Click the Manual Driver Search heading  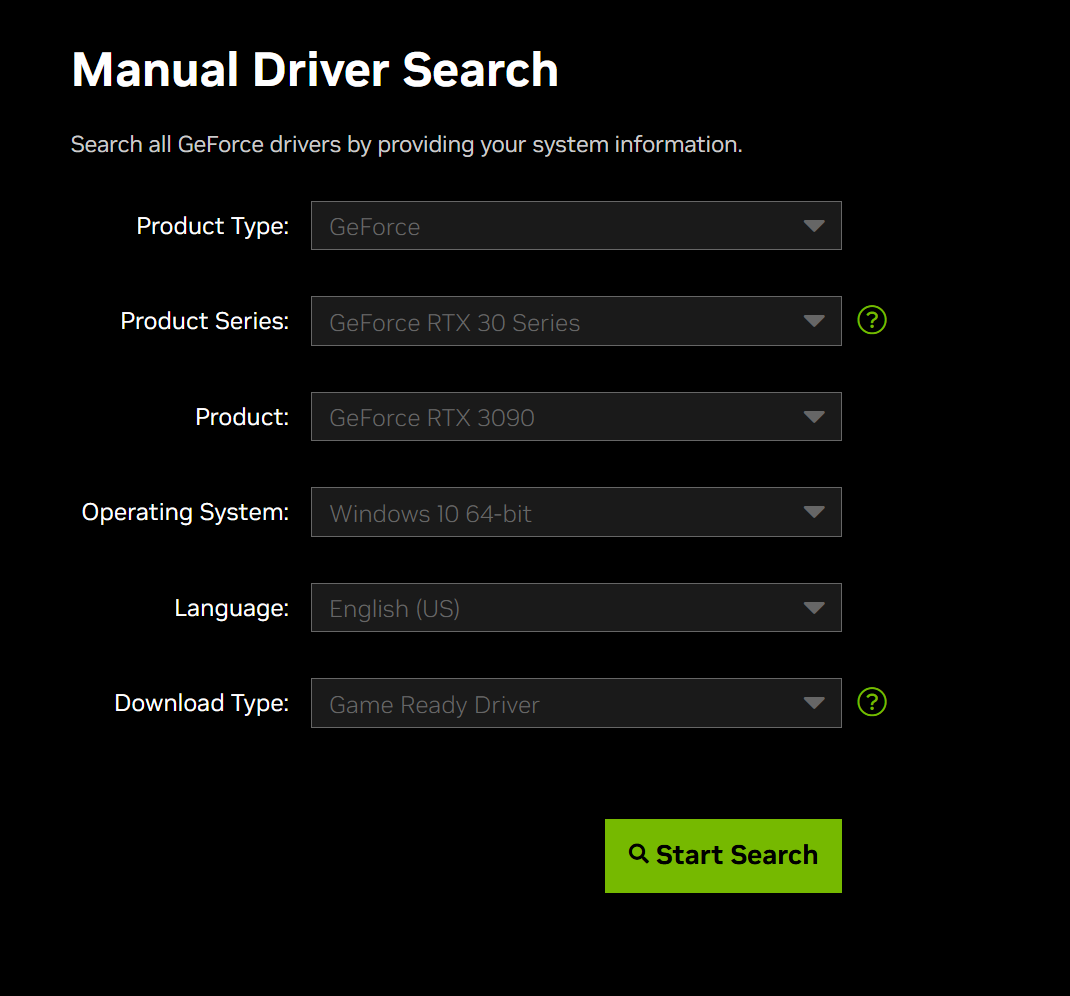(315, 70)
